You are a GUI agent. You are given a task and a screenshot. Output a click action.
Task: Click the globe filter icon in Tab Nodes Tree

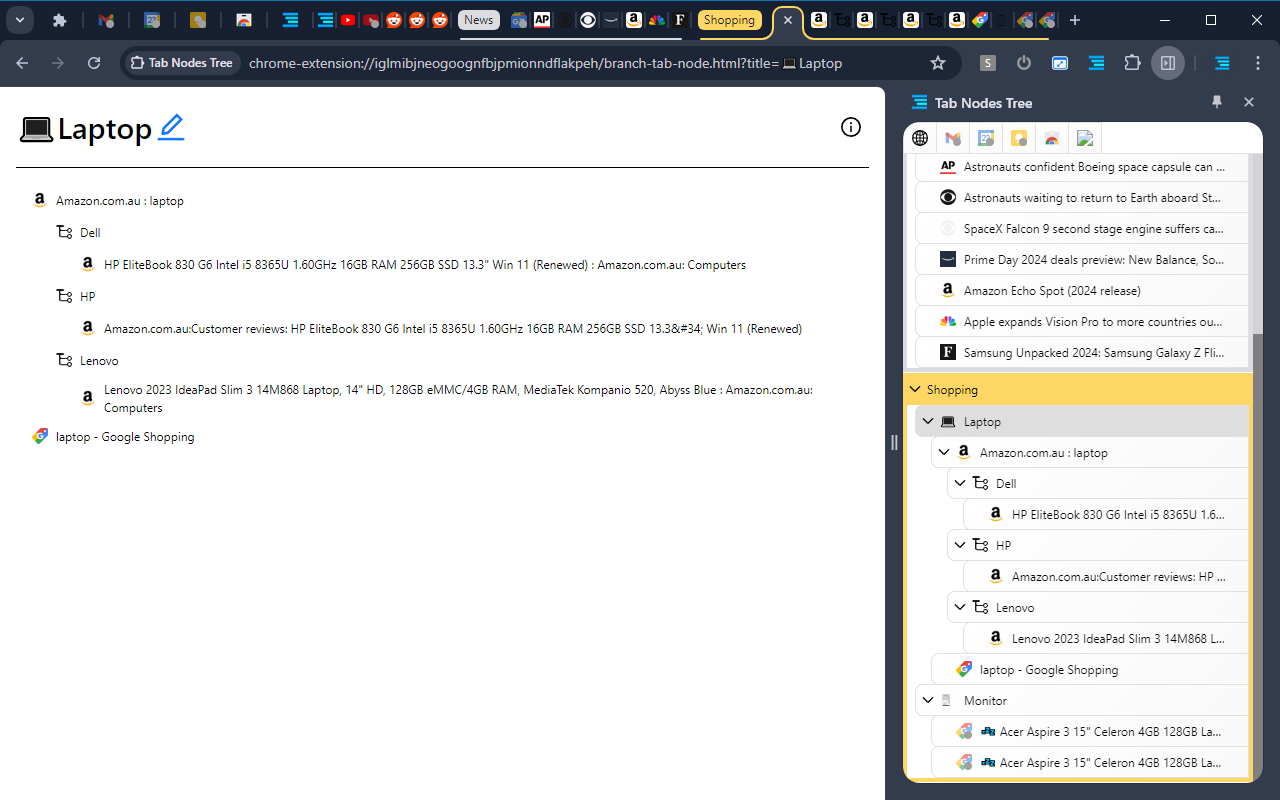[x=919, y=137]
